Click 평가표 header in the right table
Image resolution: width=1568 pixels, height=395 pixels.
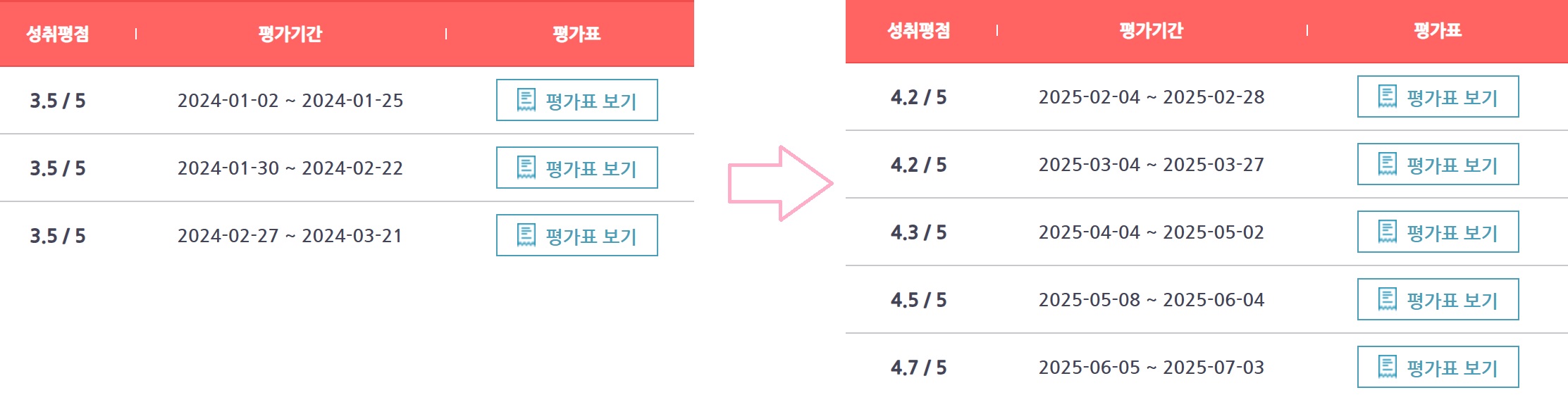tap(1438, 31)
